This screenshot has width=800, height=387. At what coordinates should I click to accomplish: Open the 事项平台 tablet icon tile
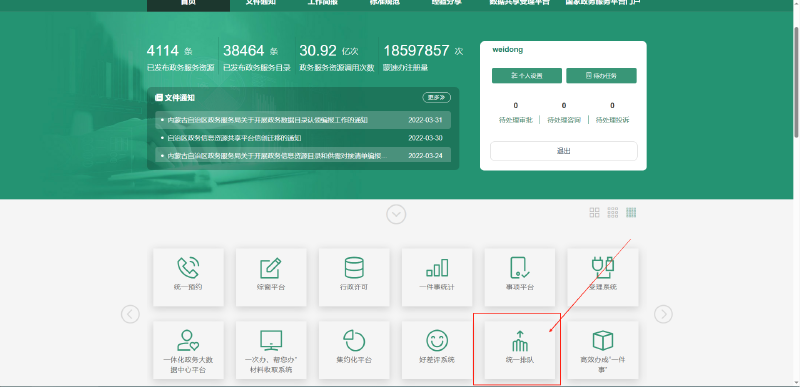pos(519,277)
